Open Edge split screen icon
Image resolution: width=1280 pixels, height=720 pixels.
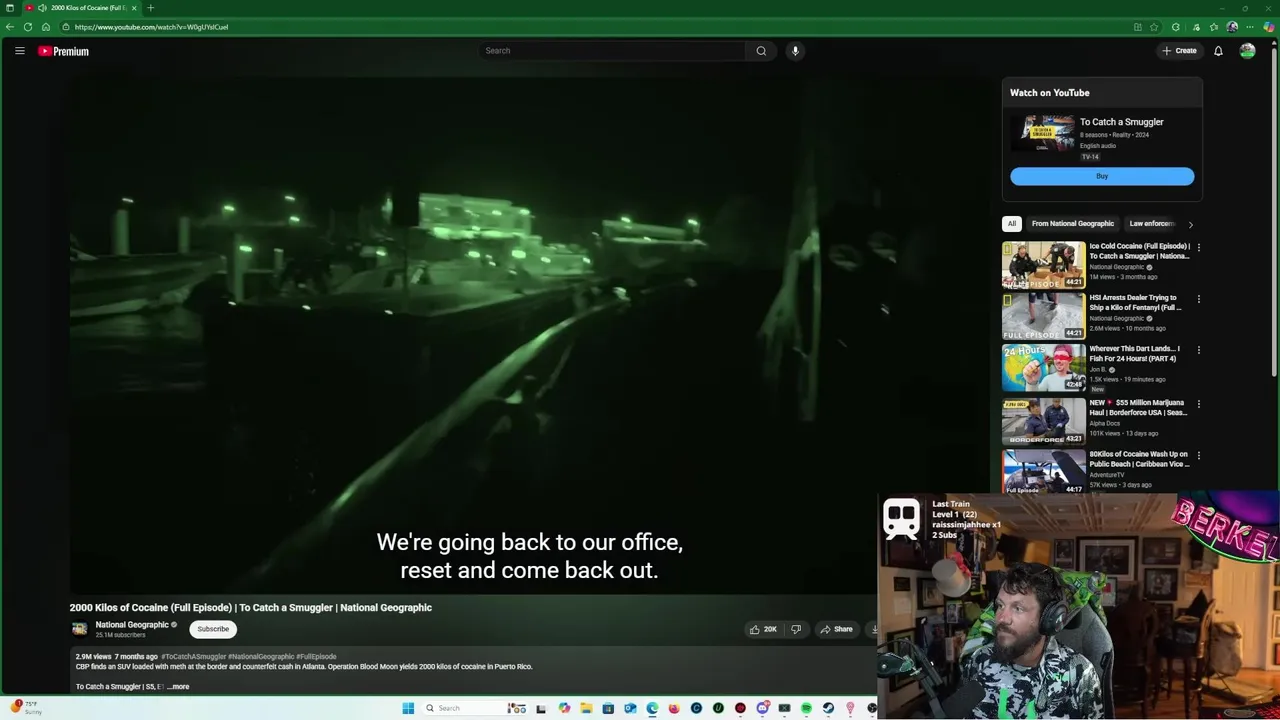[x=1138, y=27]
